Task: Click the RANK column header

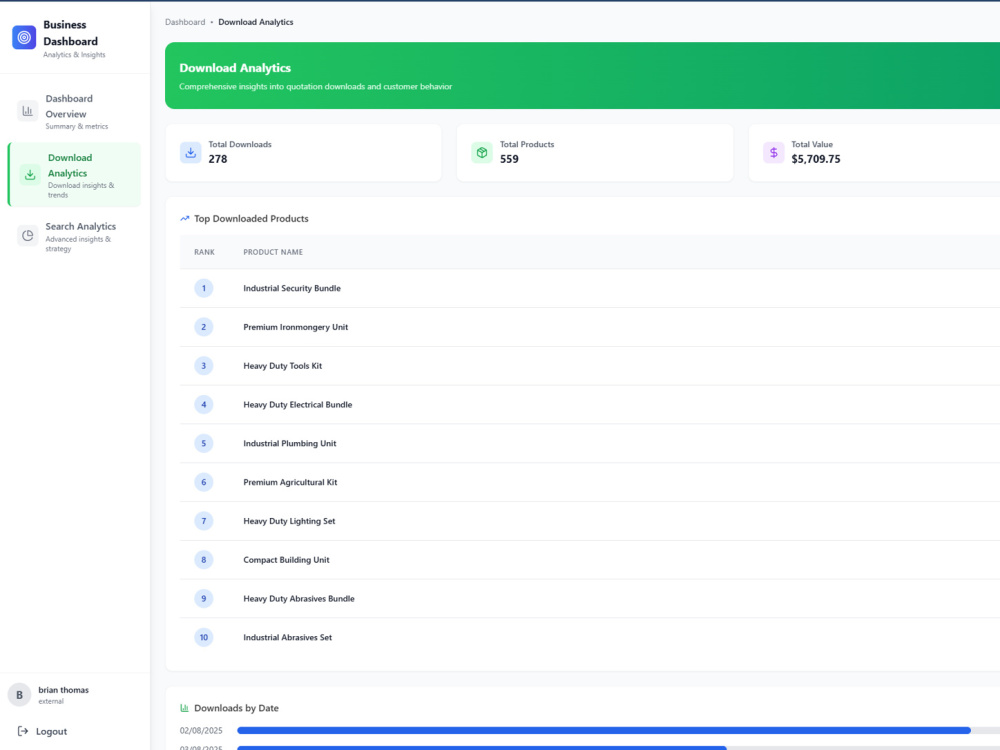Action: click(x=204, y=252)
